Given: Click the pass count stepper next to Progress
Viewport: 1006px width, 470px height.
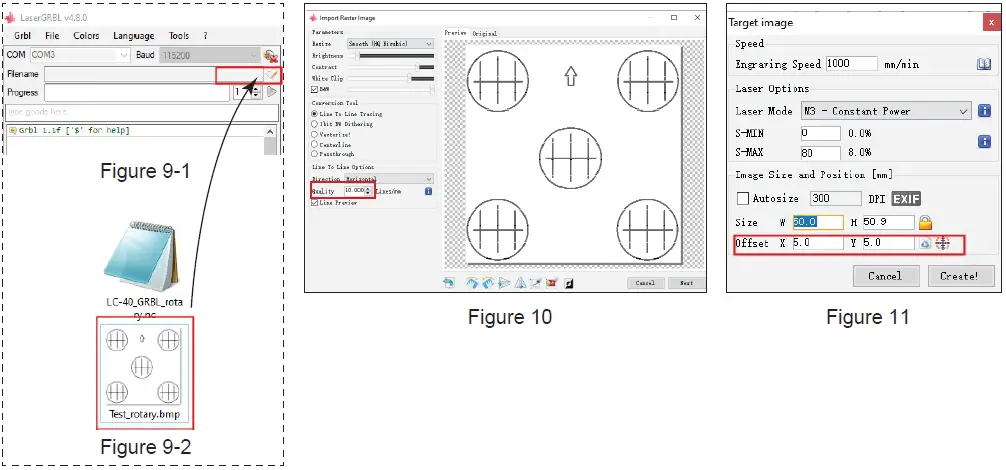Looking at the screenshot, I should pyautogui.click(x=257, y=92).
